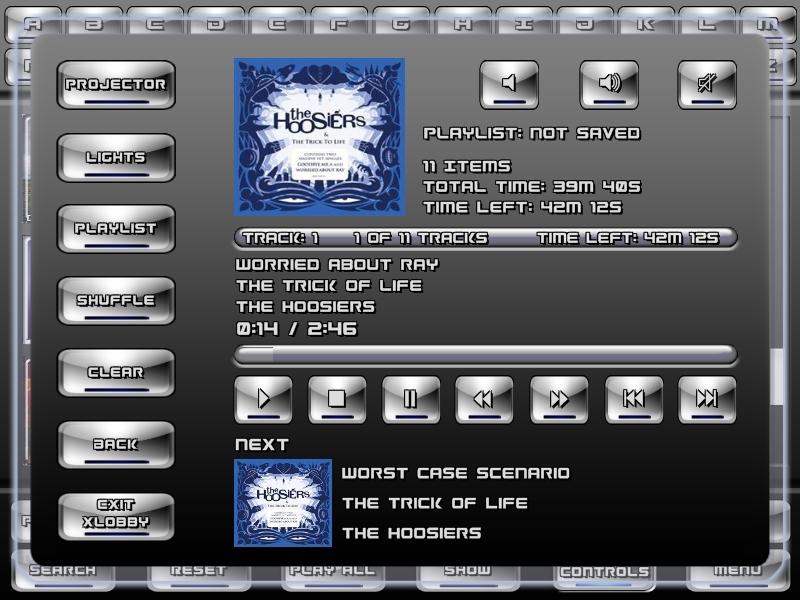This screenshot has height=600, width=800.
Task: Rewind the current track
Action: pos(484,399)
